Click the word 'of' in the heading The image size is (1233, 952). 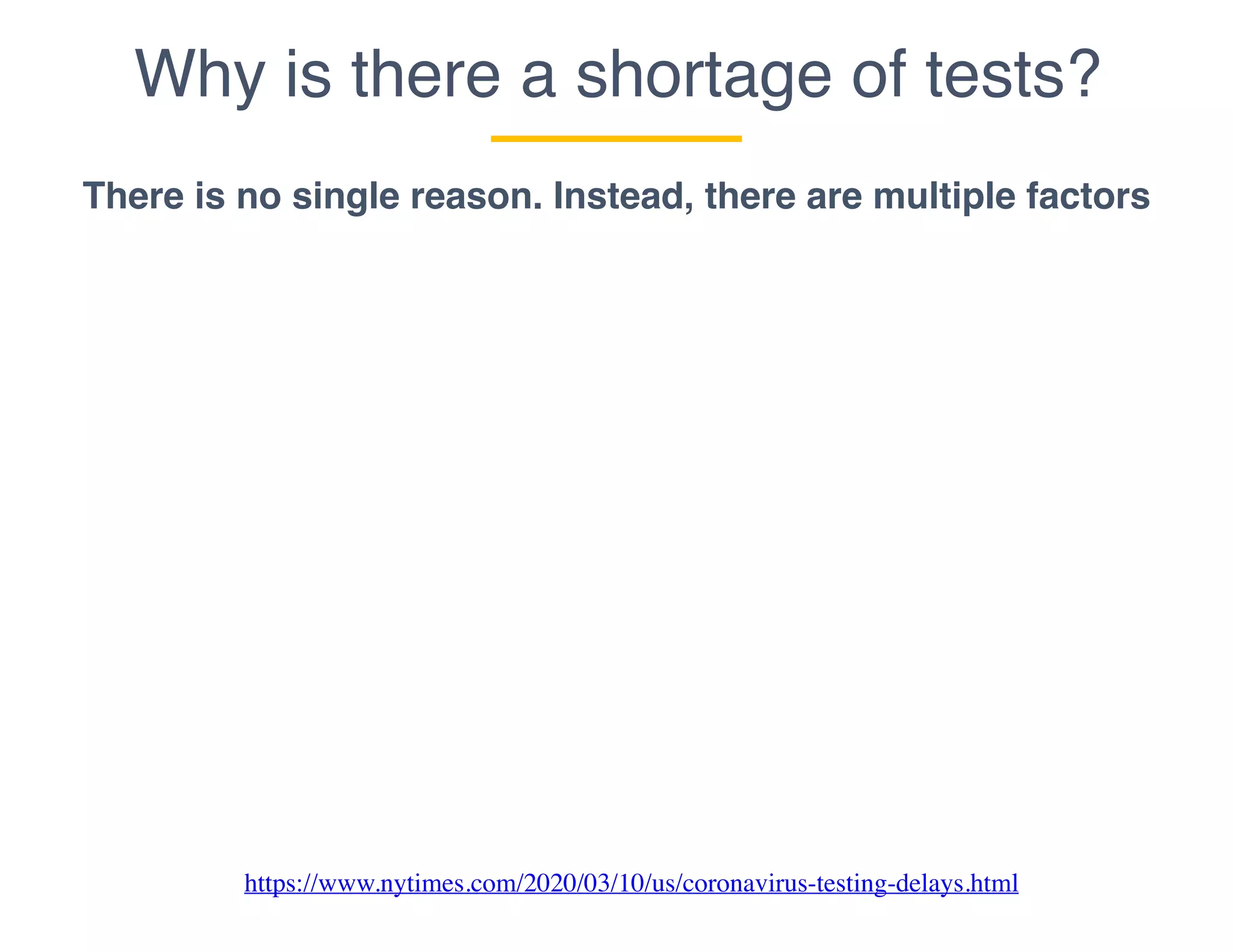tap(879, 75)
